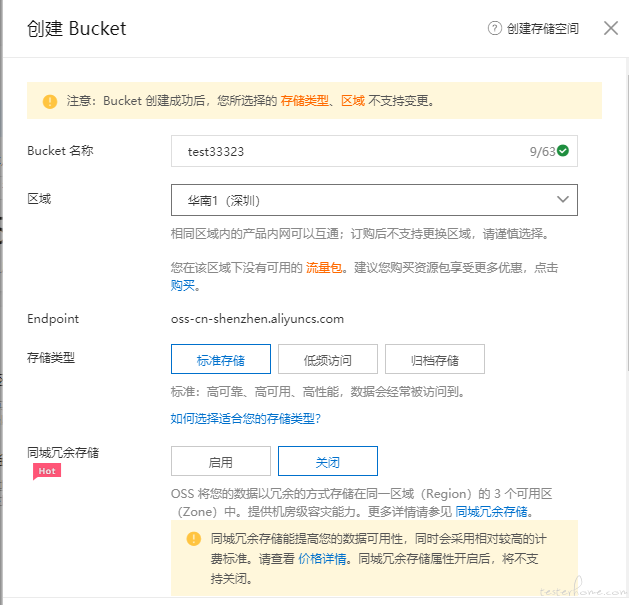This screenshot has width=629, height=605.
Task: Click the Hot badge icon
Action: [x=47, y=471]
